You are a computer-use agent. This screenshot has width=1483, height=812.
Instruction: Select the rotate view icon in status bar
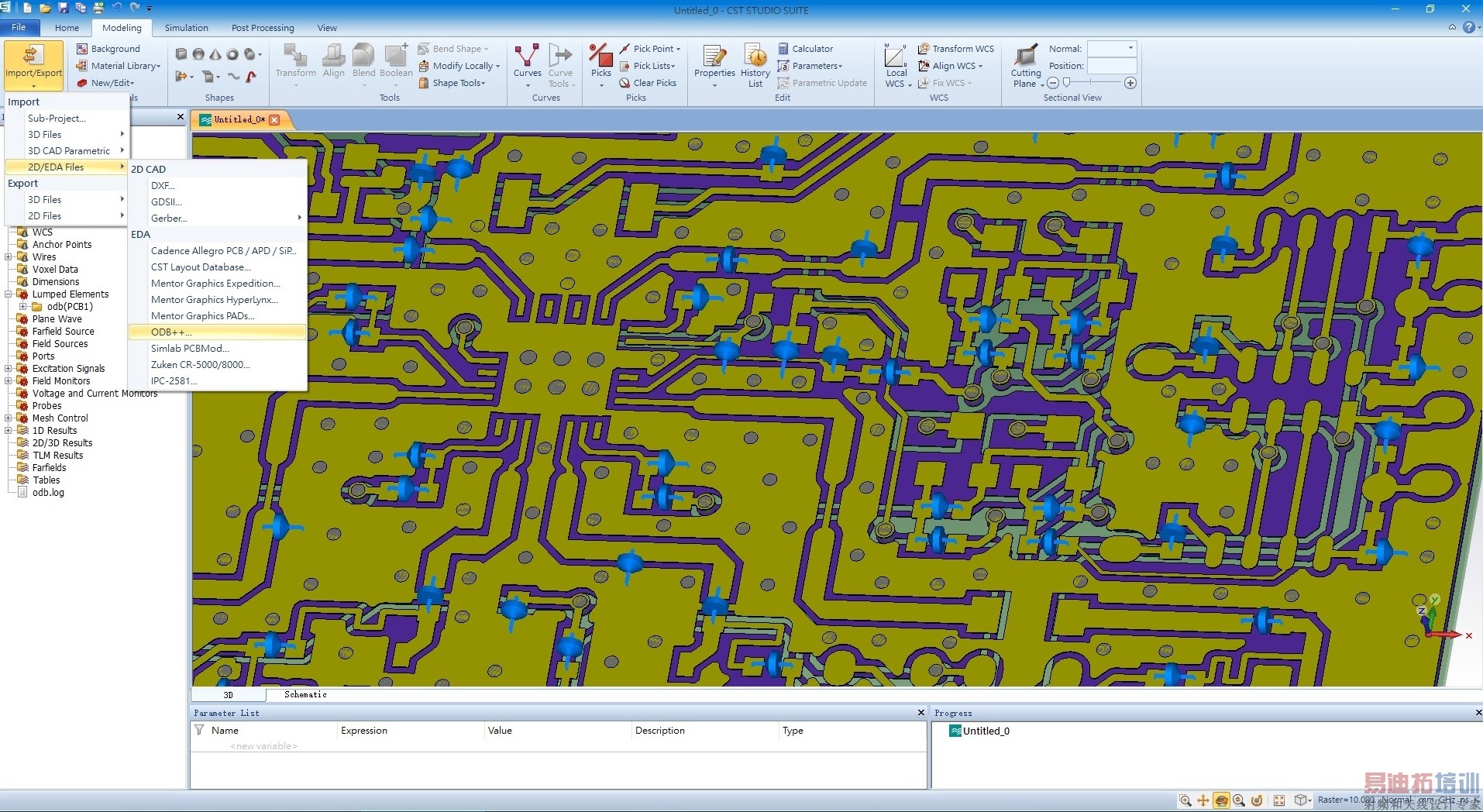tap(1221, 800)
